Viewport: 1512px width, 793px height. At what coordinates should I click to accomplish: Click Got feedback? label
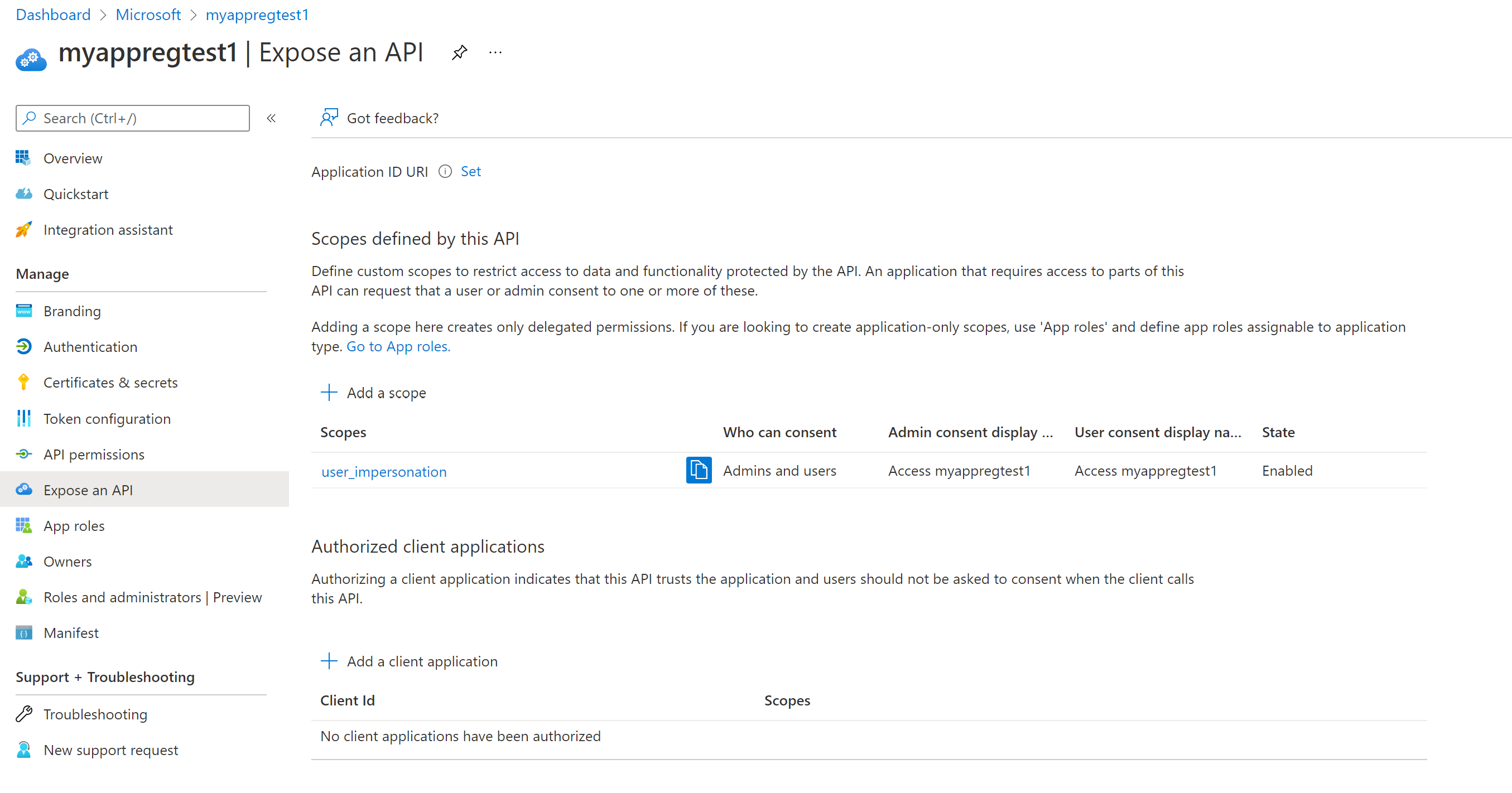coord(393,118)
